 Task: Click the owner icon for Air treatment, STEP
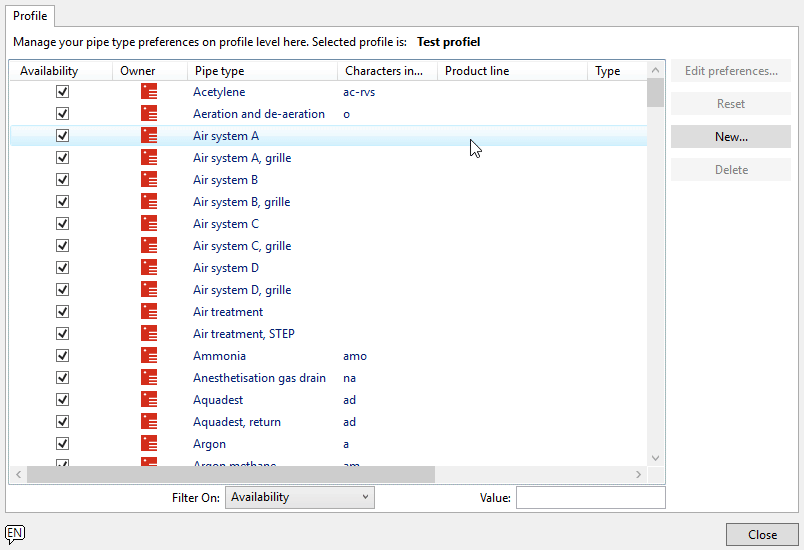coord(149,334)
